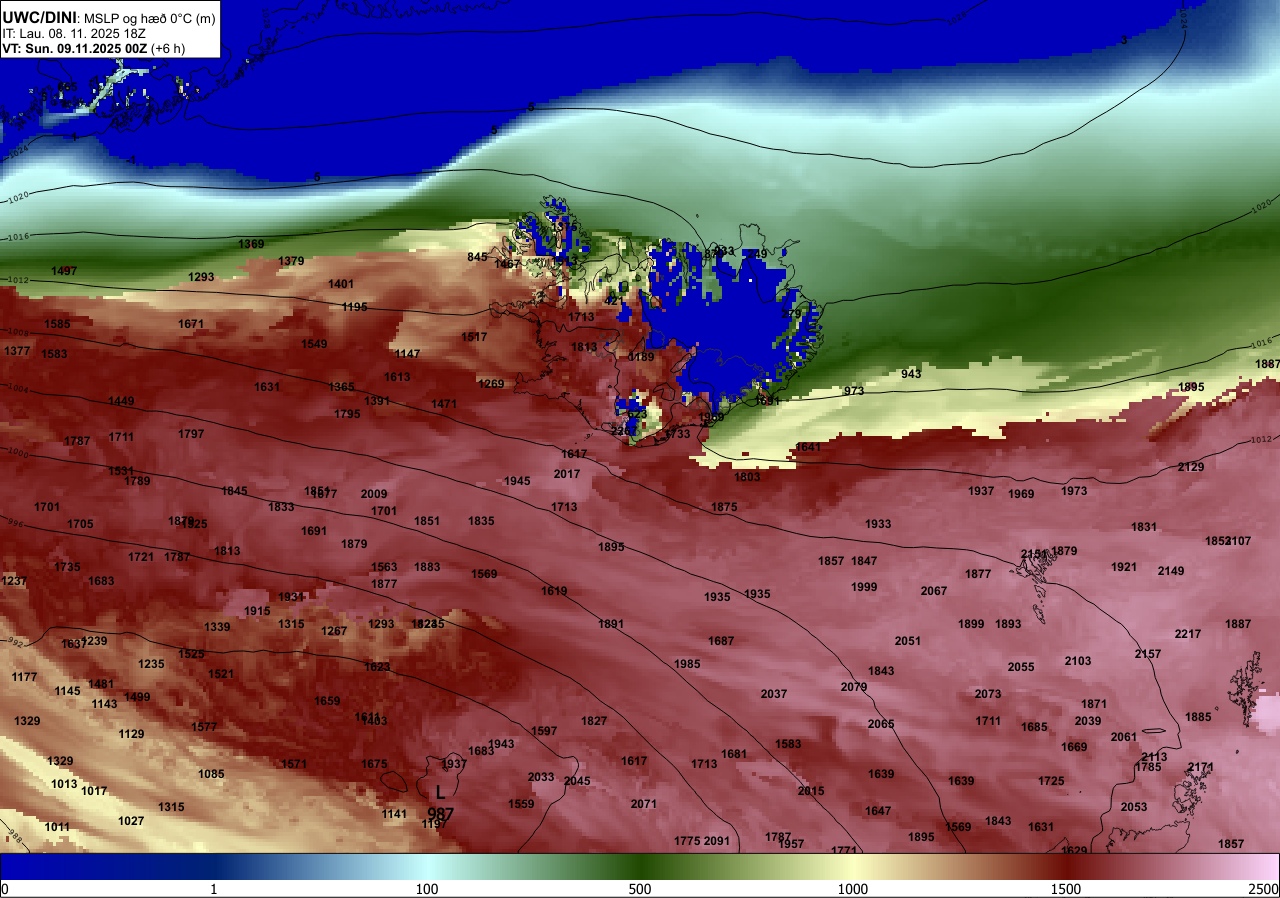Click the 'L' low pressure marker

(440, 793)
